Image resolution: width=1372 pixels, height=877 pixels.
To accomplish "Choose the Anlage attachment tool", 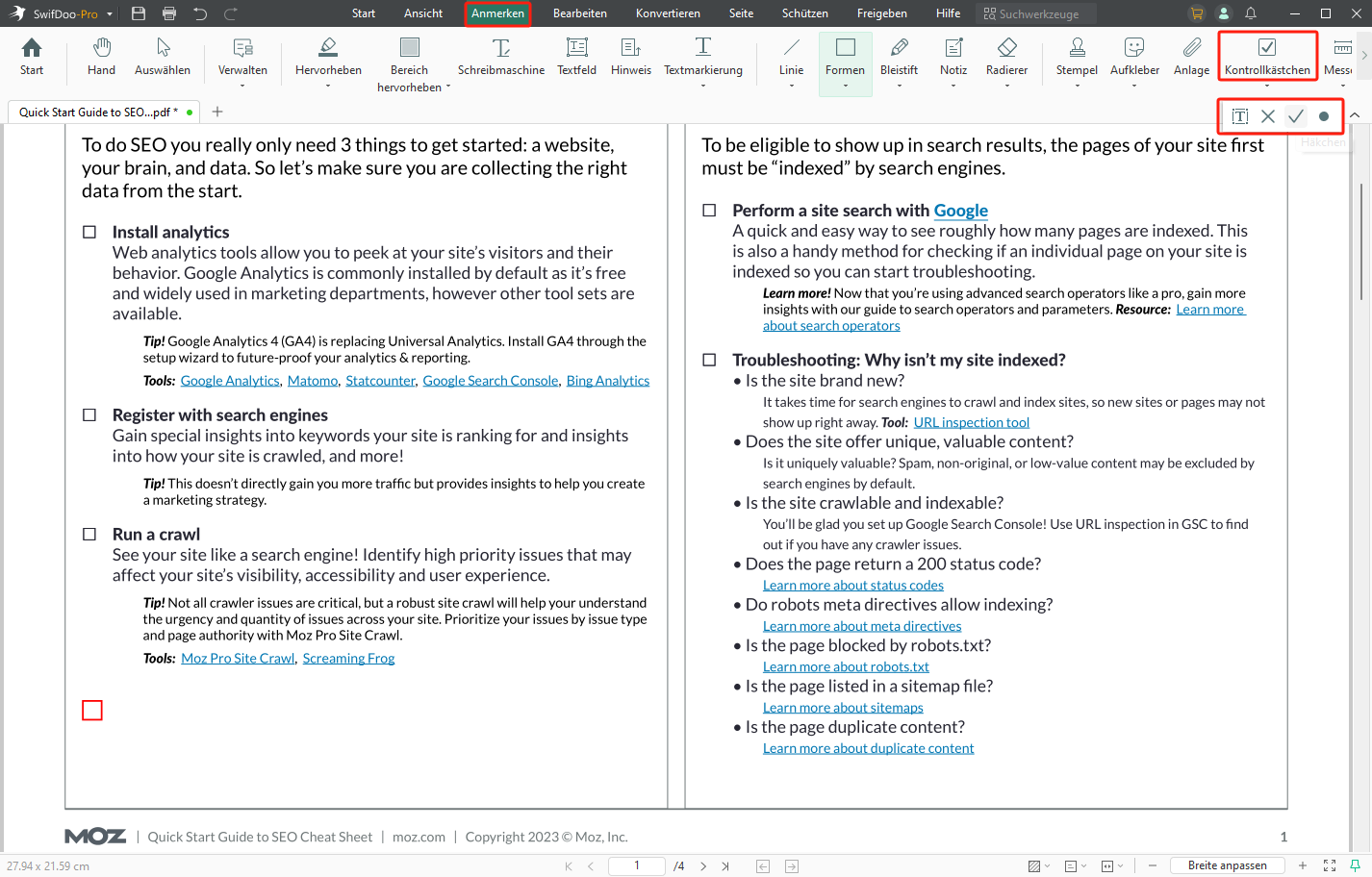I will (1191, 57).
